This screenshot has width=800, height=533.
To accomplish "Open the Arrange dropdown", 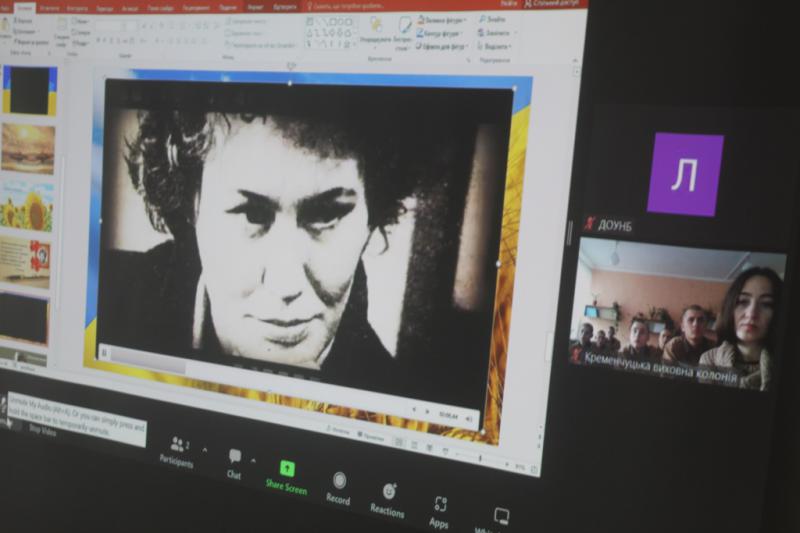I will pos(376,31).
